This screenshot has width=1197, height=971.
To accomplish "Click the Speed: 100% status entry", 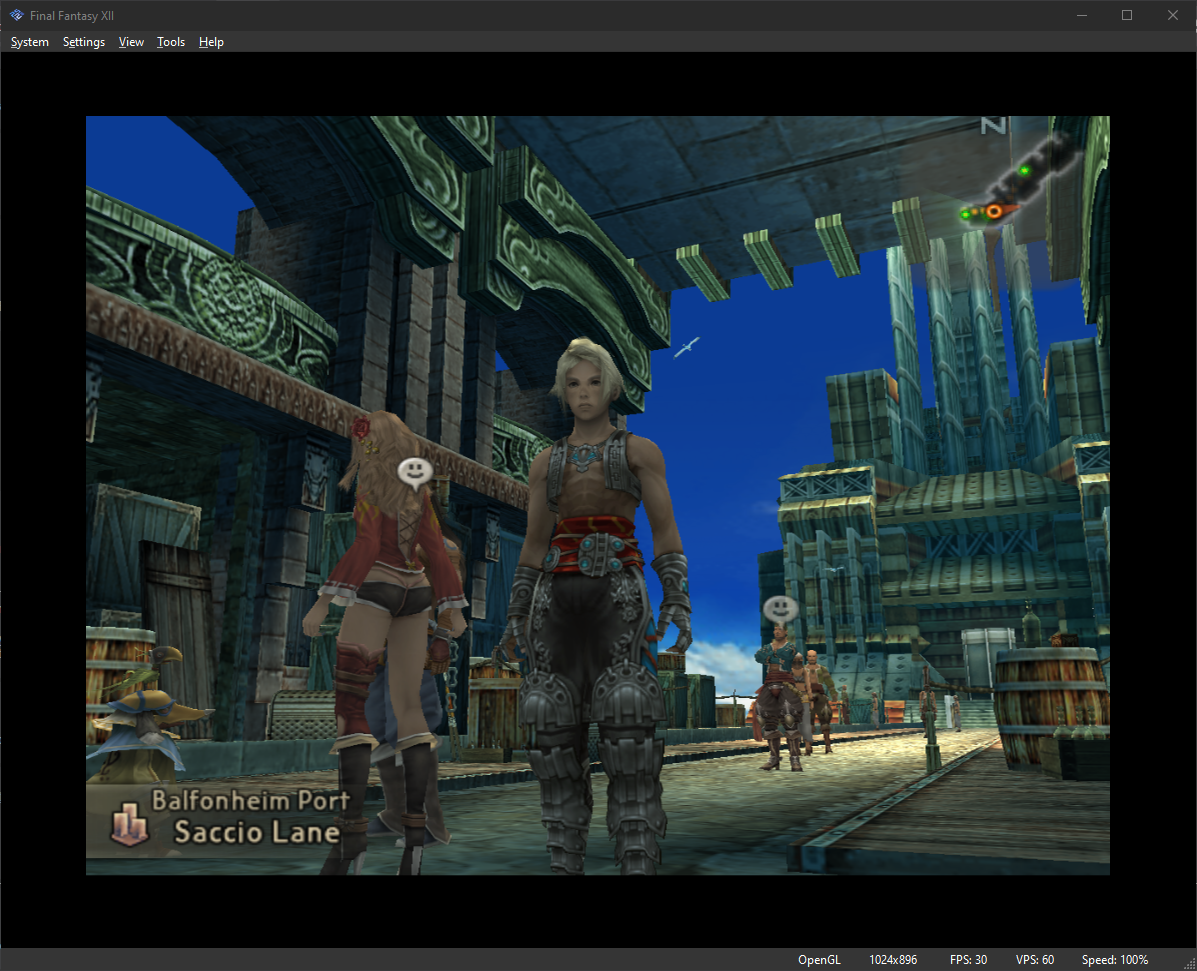I will (x=1115, y=960).
